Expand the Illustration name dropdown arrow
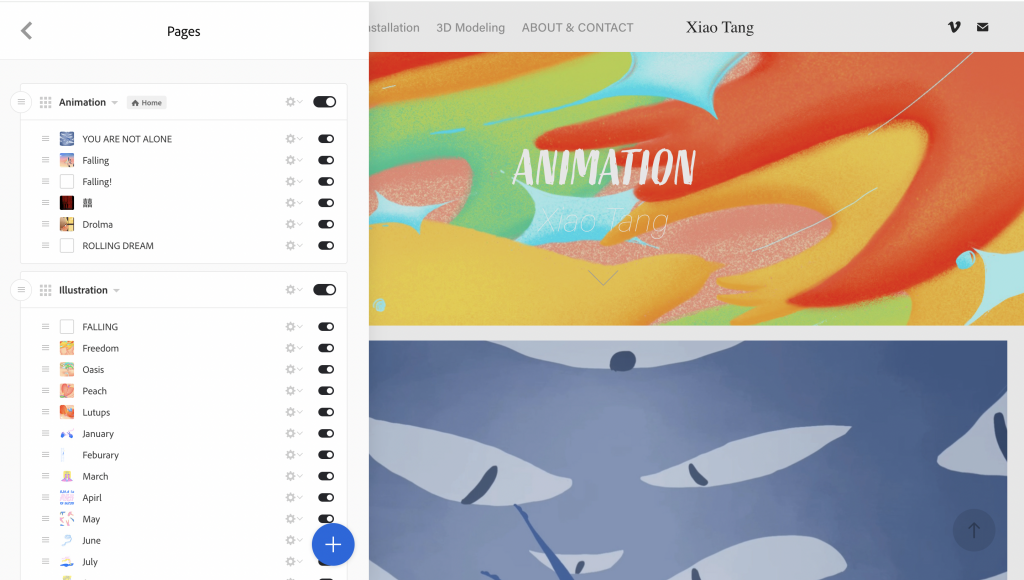The image size is (1024, 580). tap(116, 291)
